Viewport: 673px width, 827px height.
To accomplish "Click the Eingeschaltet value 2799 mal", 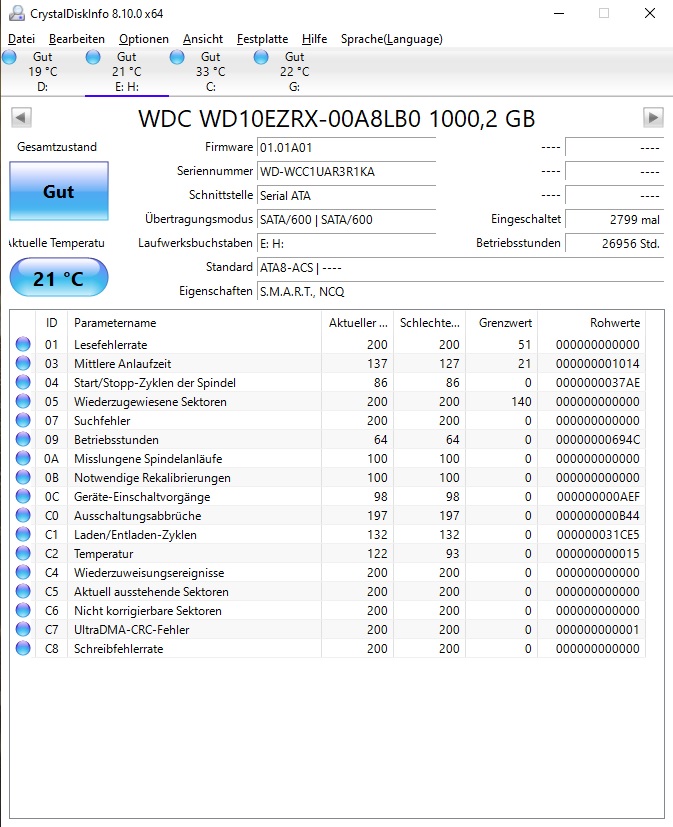I will (x=614, y=219).
